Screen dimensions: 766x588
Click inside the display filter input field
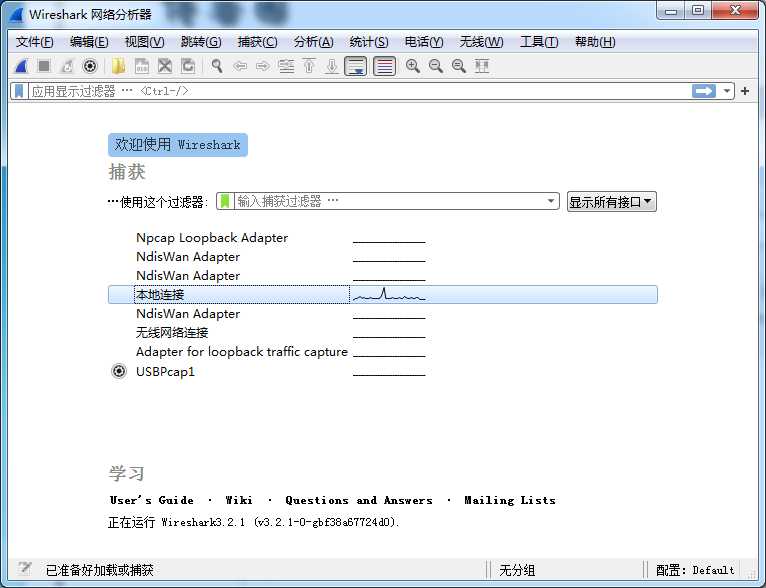[359, 91]
